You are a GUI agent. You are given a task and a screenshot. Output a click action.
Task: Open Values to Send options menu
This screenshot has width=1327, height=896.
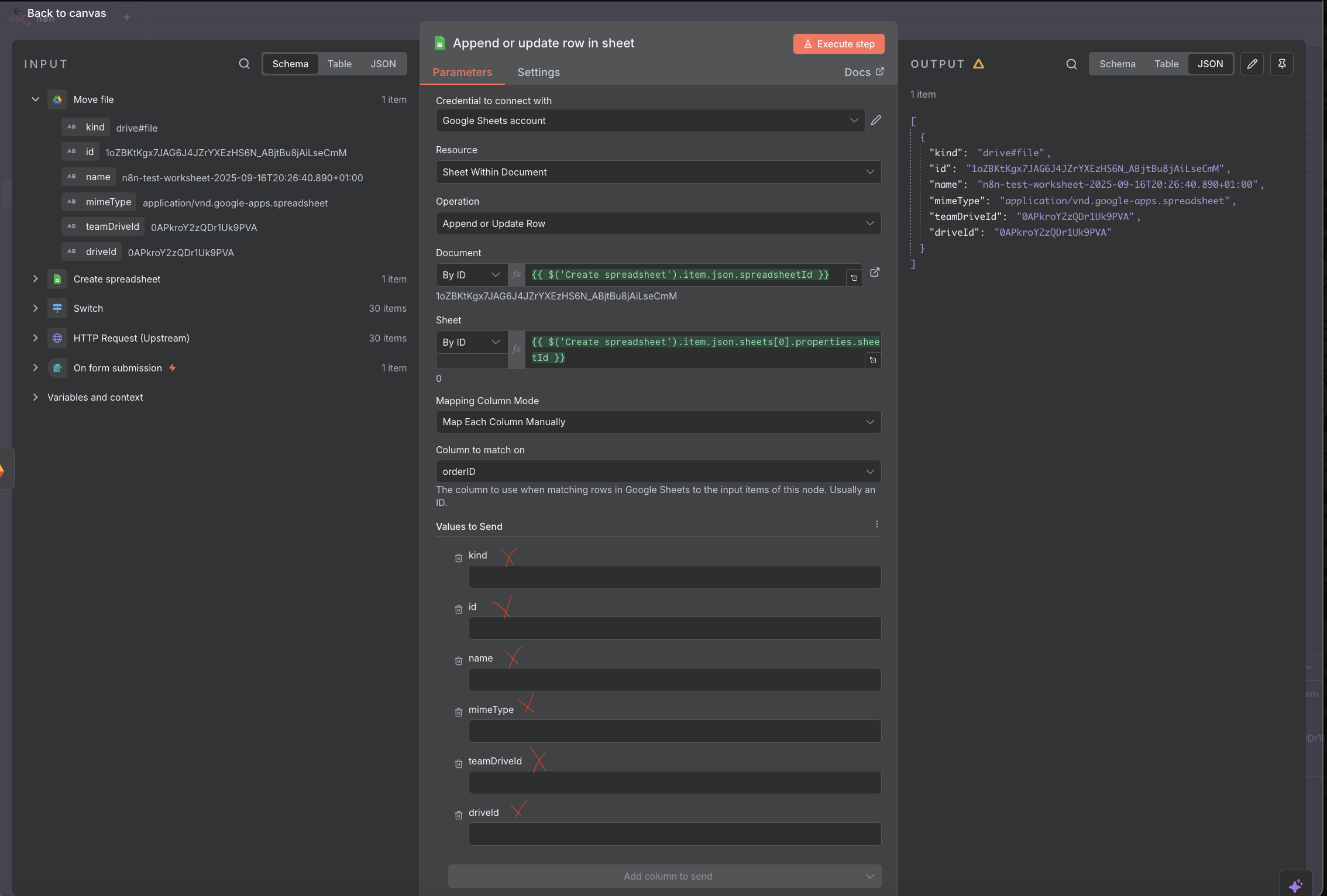876,525
